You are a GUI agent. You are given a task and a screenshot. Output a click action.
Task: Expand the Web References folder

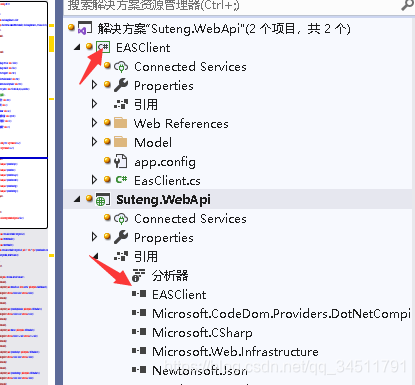[95, 123]
